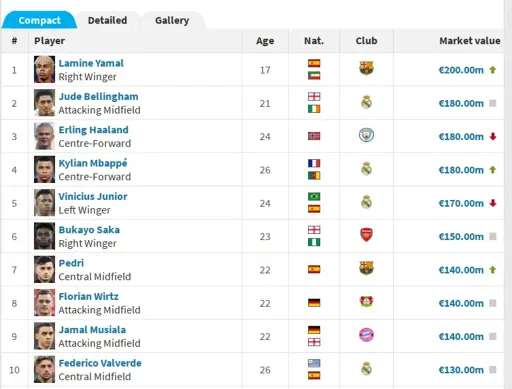Sort table by Market value column header
The width and height of the screenshot is (512, 389).
(x=470, y=41)
